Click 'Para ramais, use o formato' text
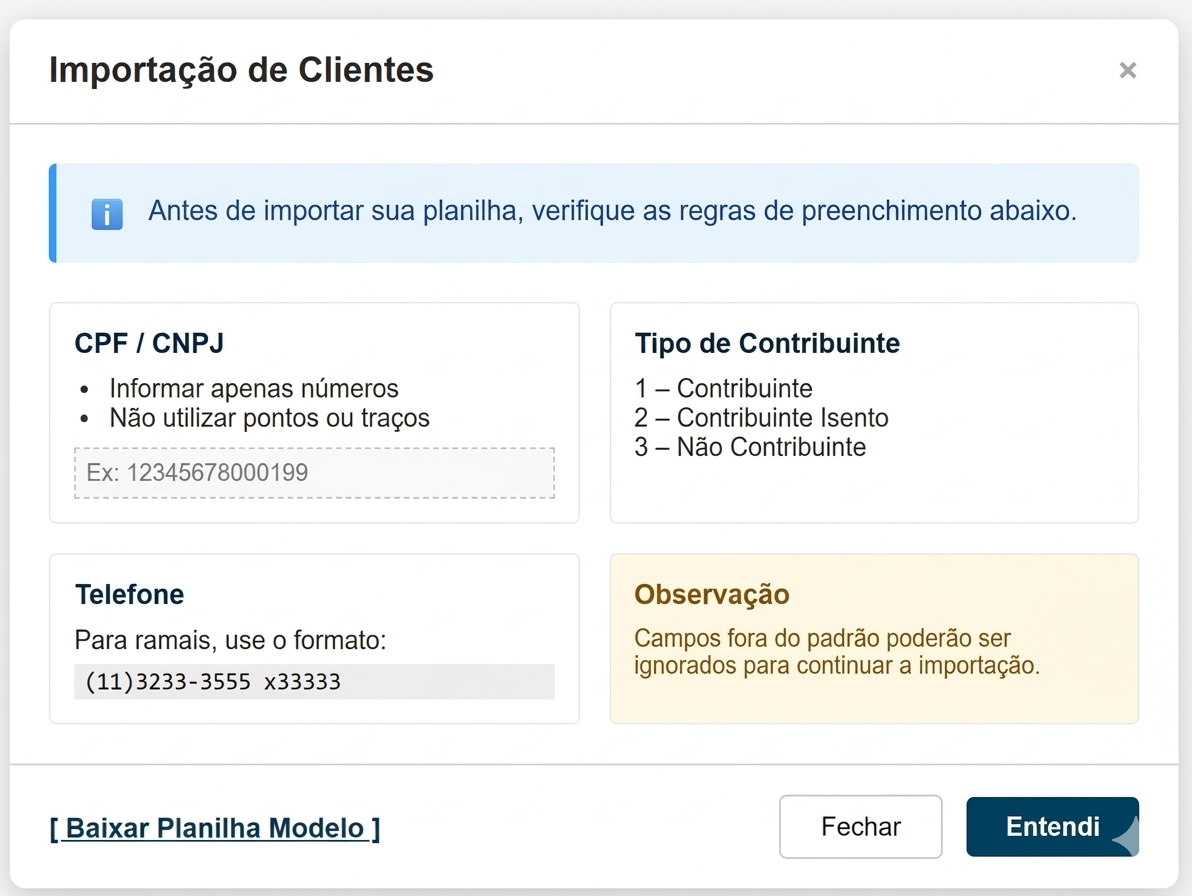 230,640
